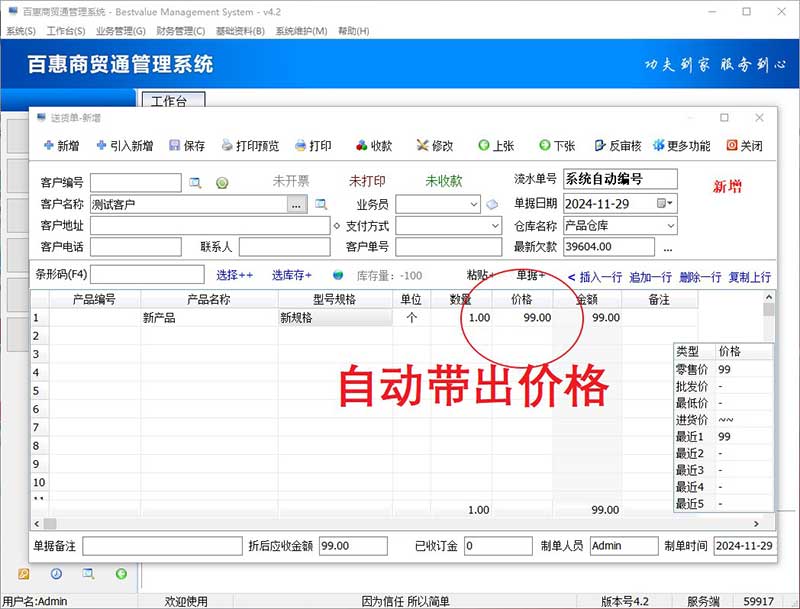Click the icon beside 业务员 dropdown

[x=492, y=205]
